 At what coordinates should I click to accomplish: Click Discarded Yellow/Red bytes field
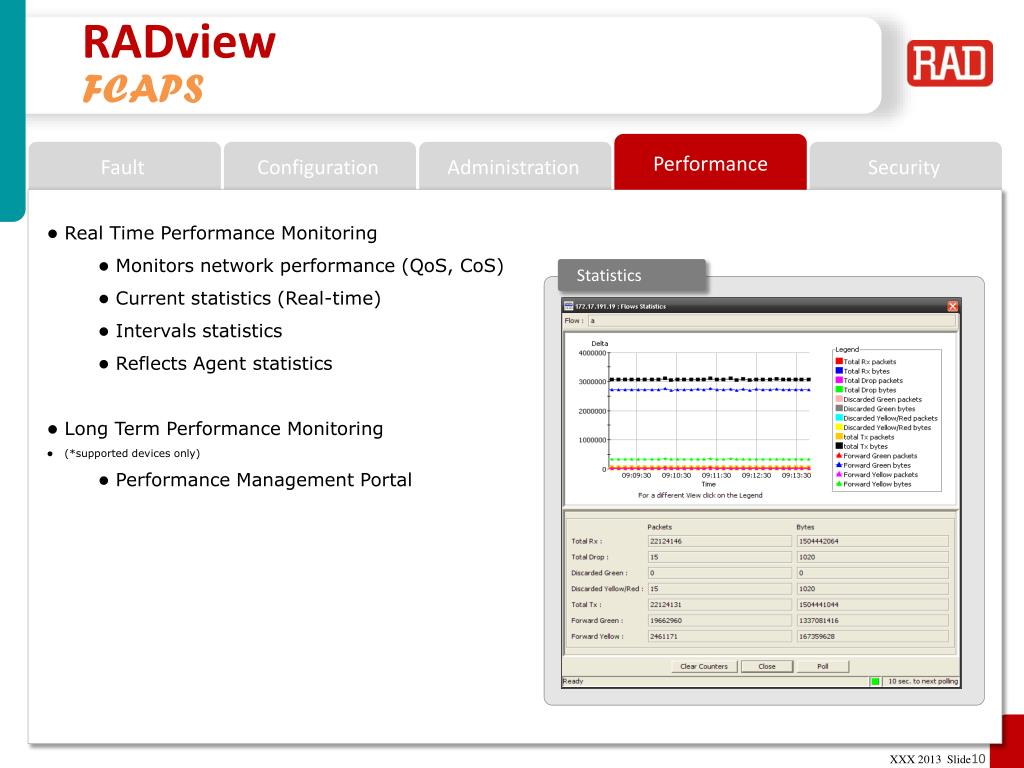[872, 588]
